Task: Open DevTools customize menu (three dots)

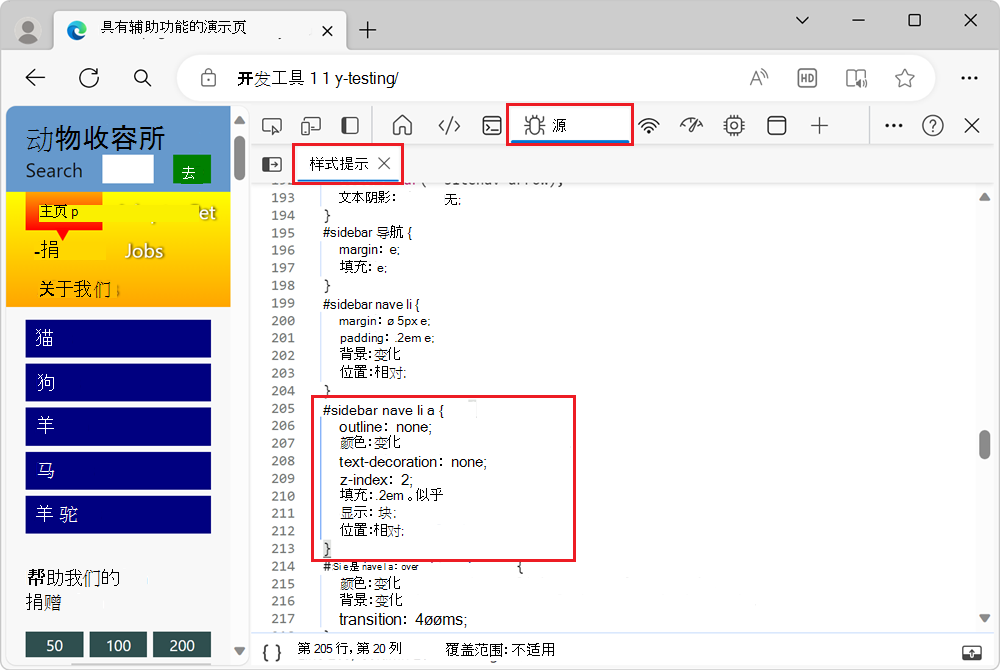Action: (893, 125)
